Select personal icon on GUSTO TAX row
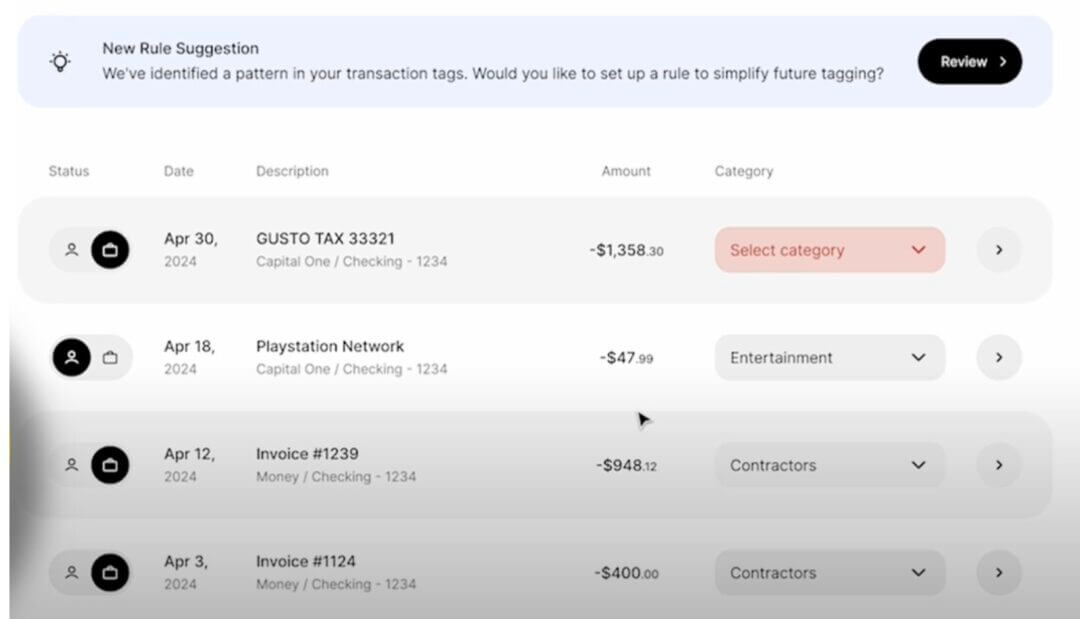This screenshot has height=619, width=1080. click(71, 250)
